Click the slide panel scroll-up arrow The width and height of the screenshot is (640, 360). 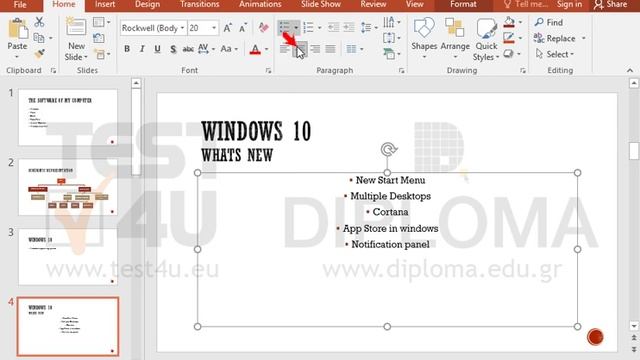point(136,83)
